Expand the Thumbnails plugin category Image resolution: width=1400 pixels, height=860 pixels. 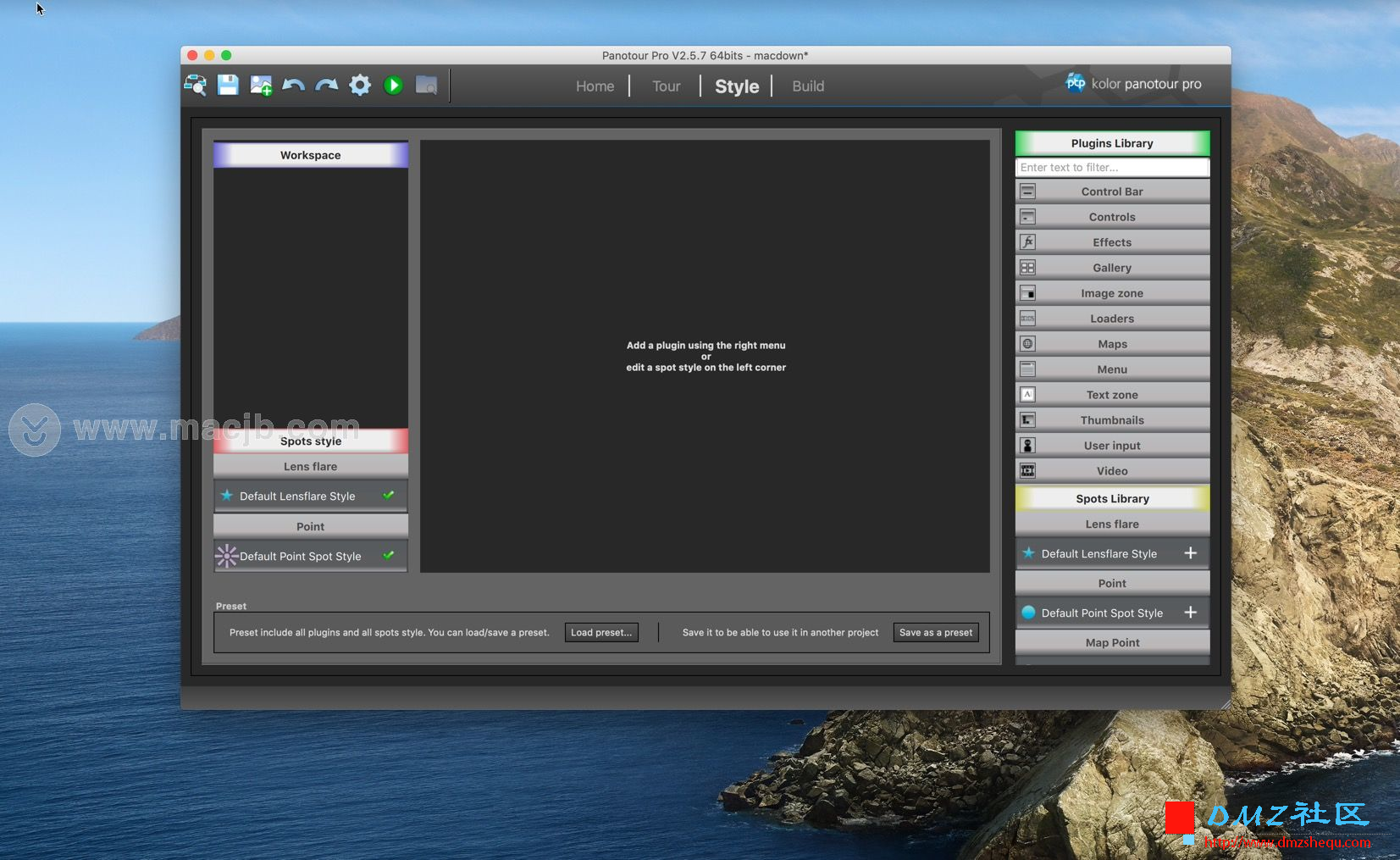(1112, 420)
